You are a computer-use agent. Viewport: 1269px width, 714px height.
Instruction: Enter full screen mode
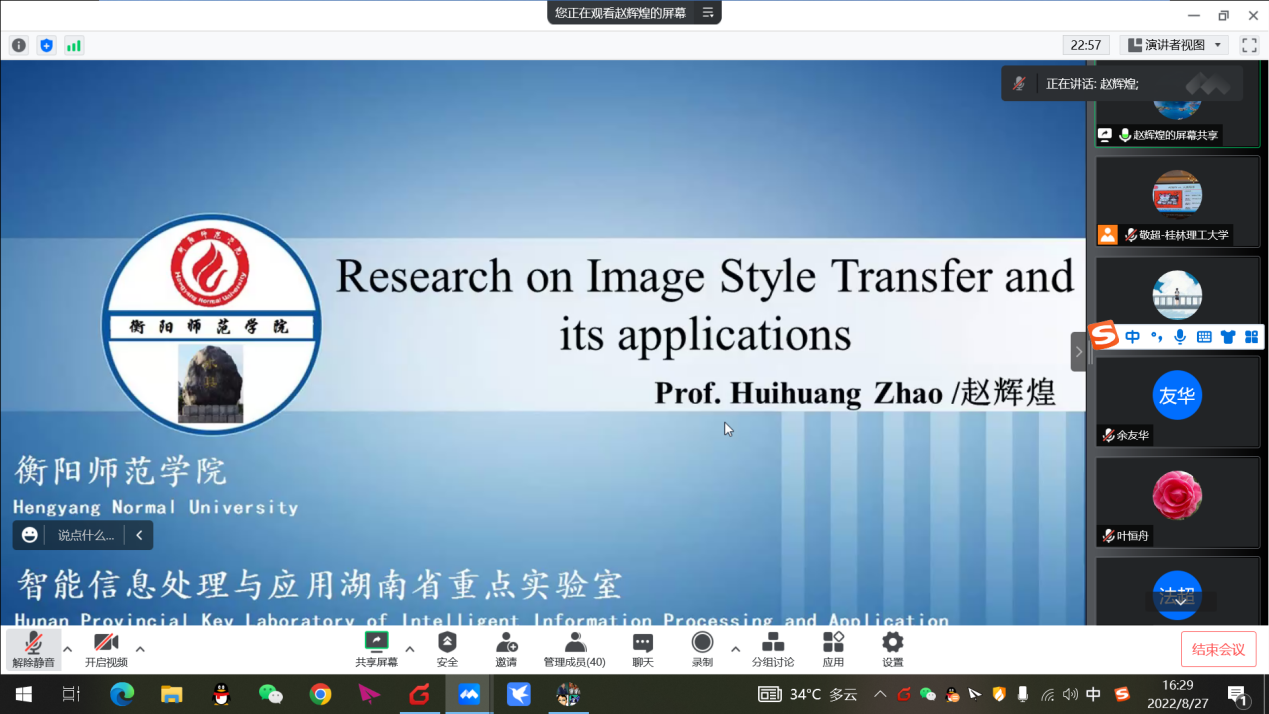point(1249,45)
